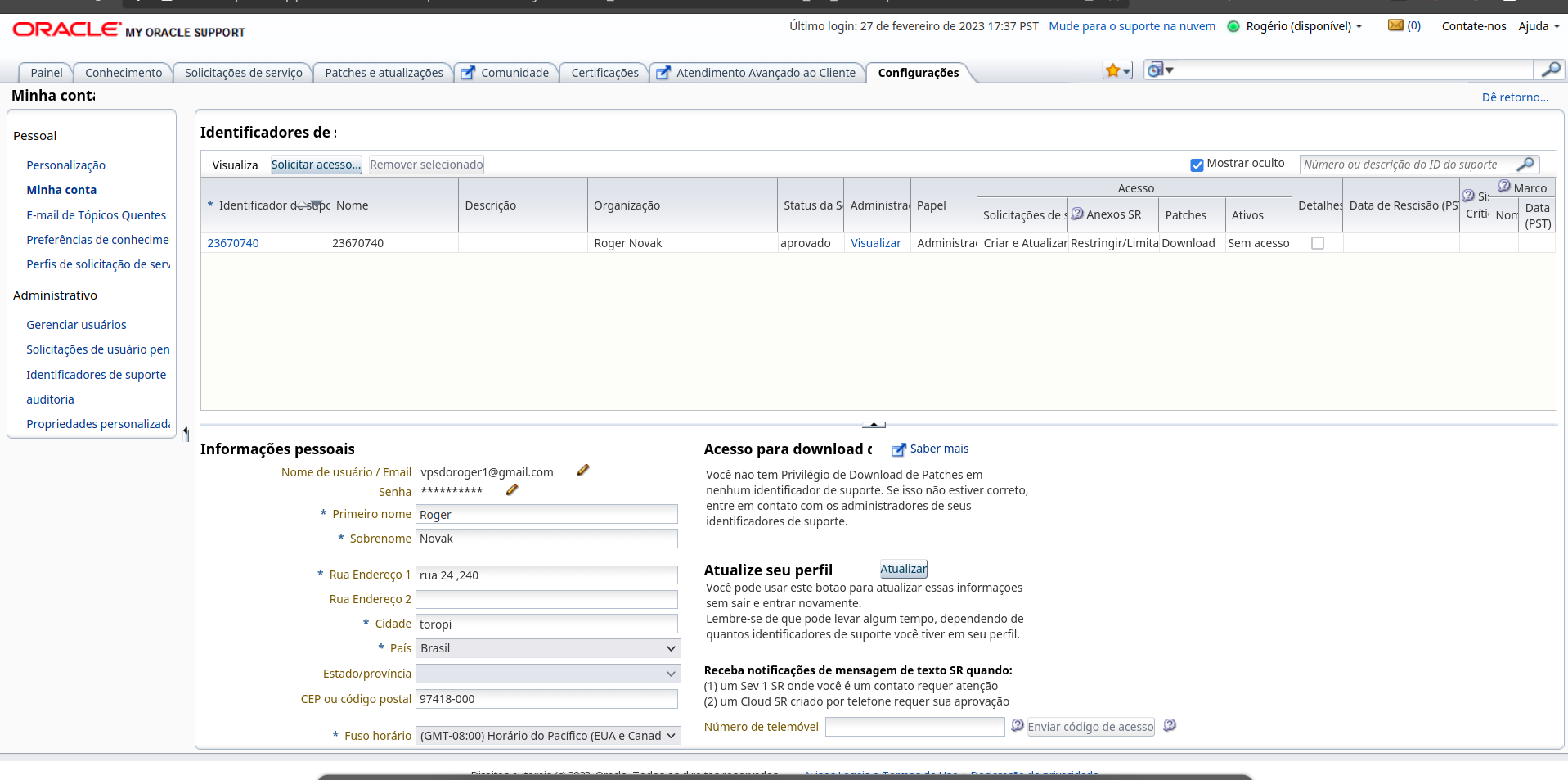Switch to the Conhecimento tab
This screenshot has width=1568, height=780.
pyautogui.click(x=124, y=73)
